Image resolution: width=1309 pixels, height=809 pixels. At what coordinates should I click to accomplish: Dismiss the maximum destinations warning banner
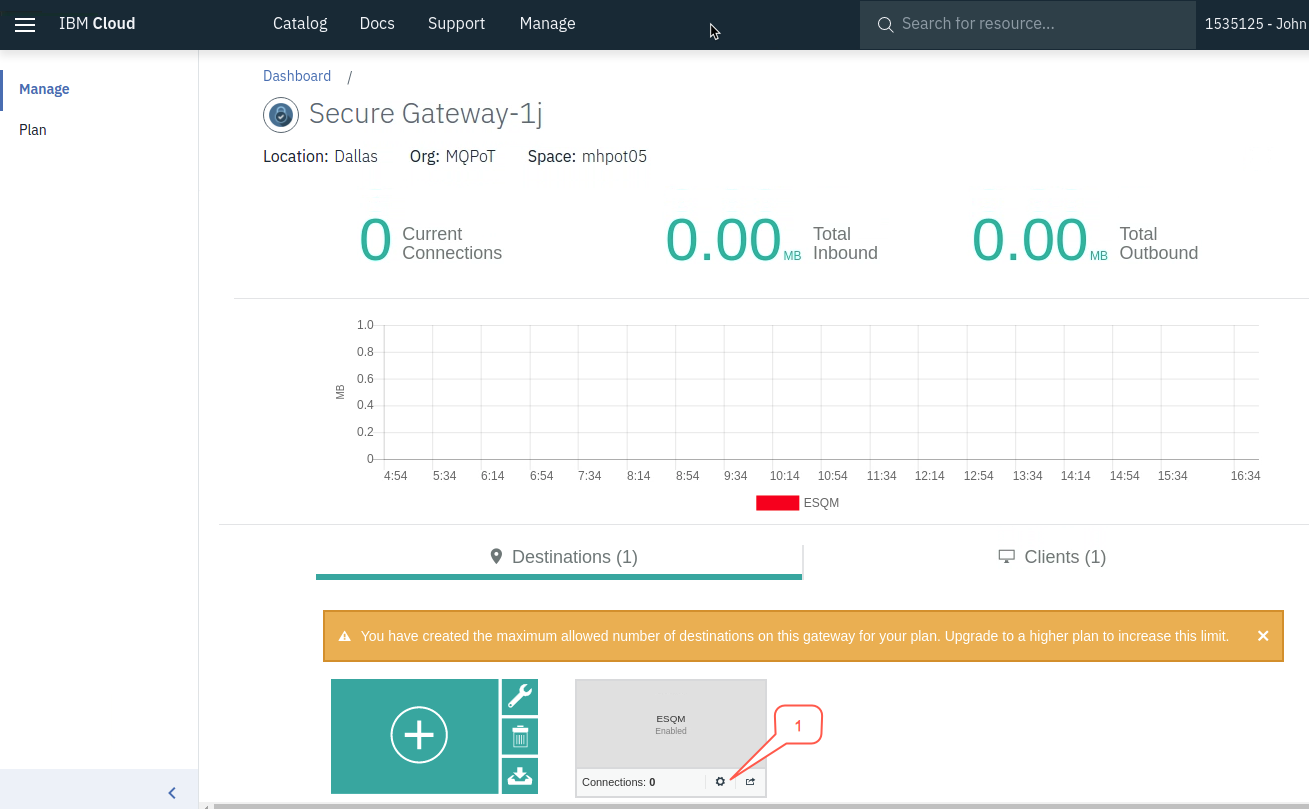click(x=1263, y=636)
